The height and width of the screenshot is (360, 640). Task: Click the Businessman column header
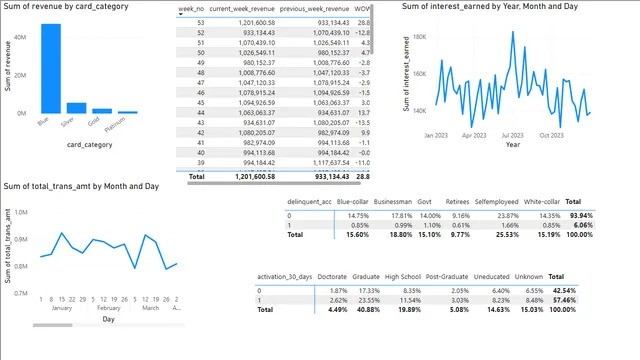click(x=393, y=202)
